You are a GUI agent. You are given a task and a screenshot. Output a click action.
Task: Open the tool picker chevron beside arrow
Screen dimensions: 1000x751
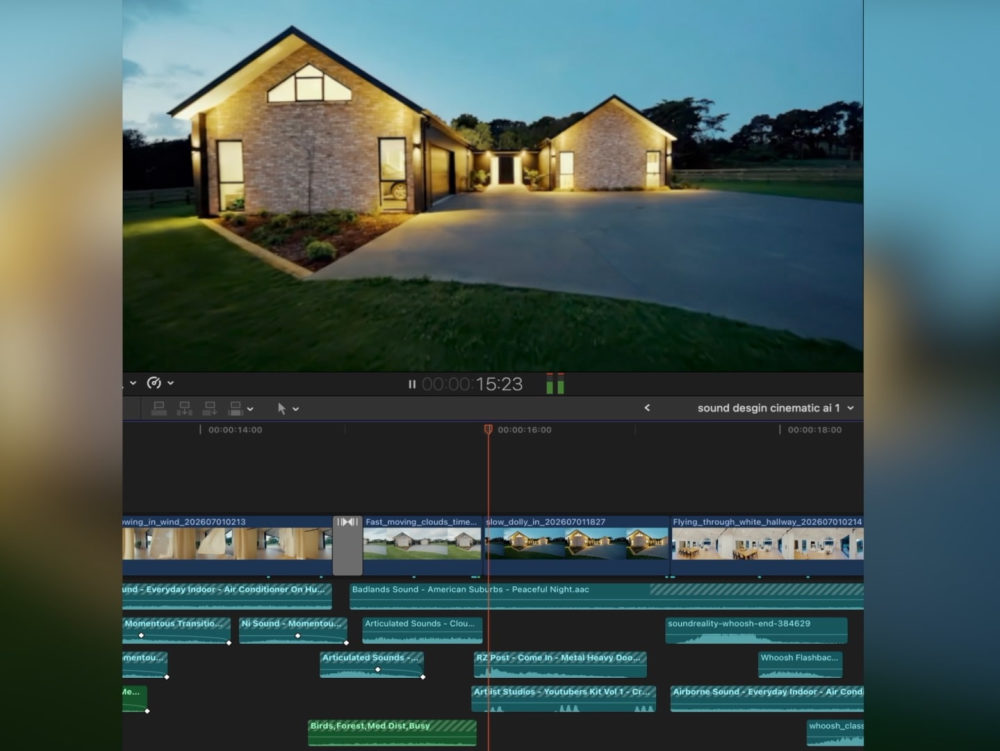click(296, 409)
